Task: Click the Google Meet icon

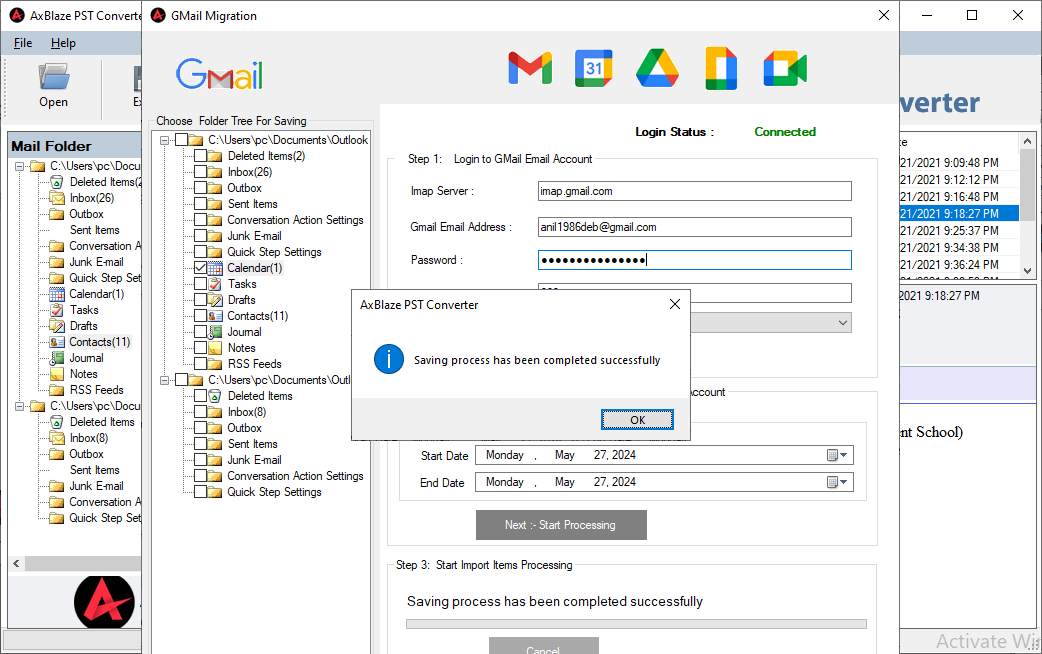Action: pyautogui.click(x=785, y=68)
